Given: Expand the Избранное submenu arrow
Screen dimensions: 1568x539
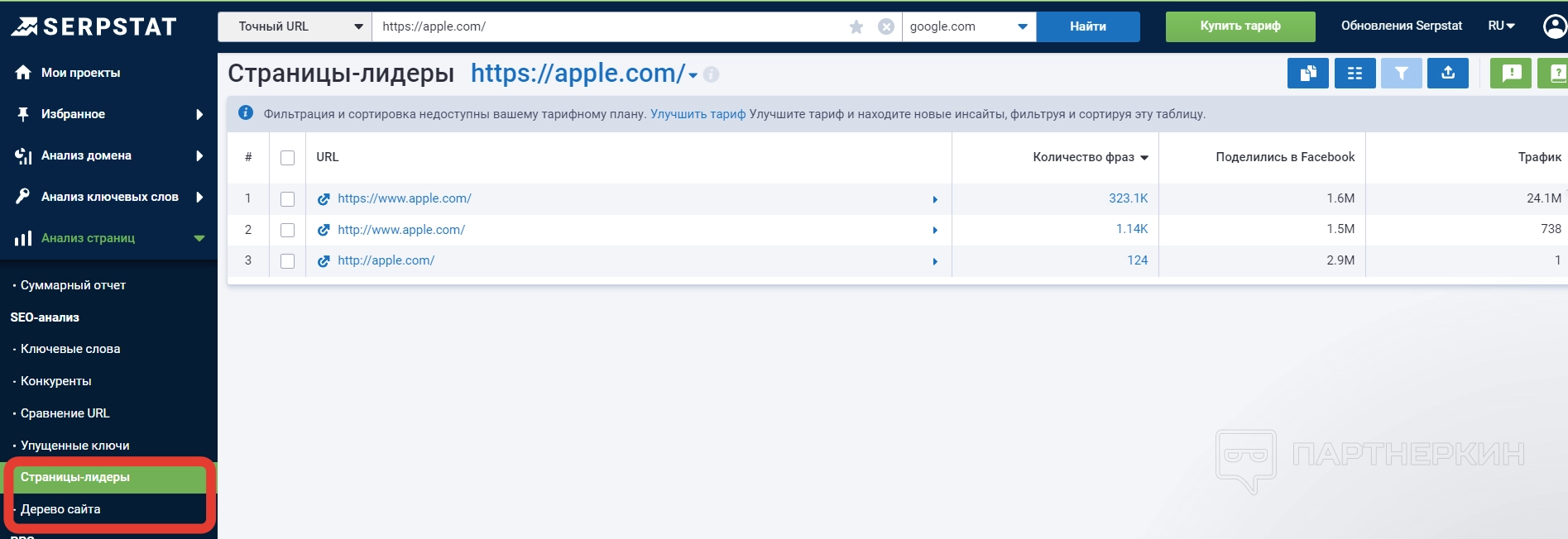Looking at the screenshot, I should click(x=199, y=114).
